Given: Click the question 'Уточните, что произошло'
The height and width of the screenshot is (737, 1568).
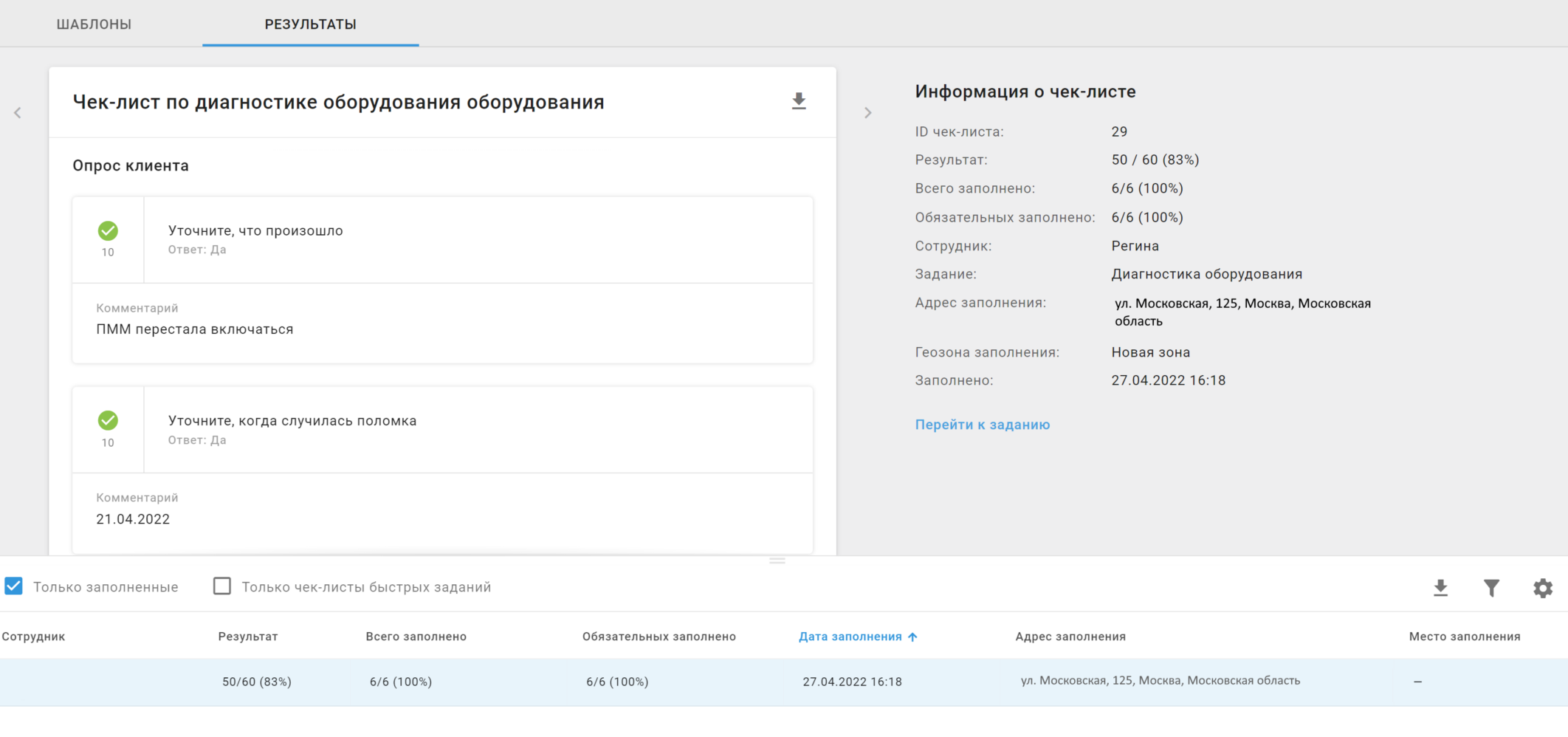Looking at the screenshot, I should coord(255,231).
